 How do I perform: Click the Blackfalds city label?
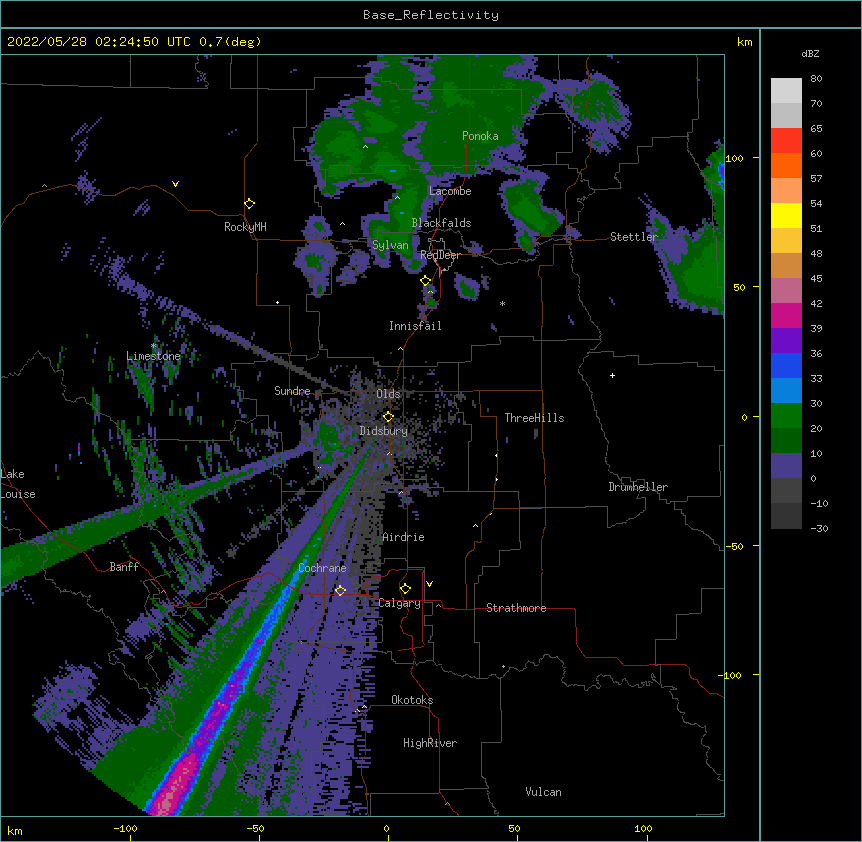pyautogui.click(x=441, y=223)
